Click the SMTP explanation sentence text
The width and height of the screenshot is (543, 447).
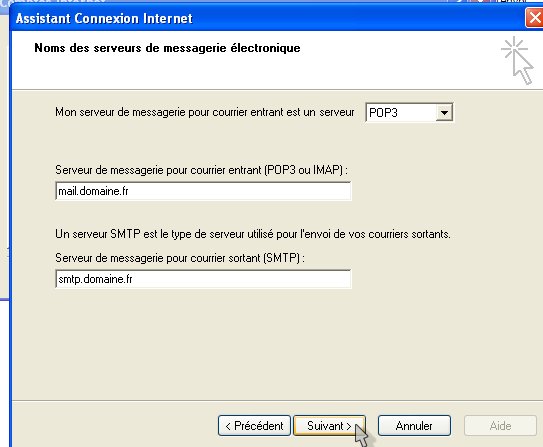pyautogui.click(x=253, y=234)
